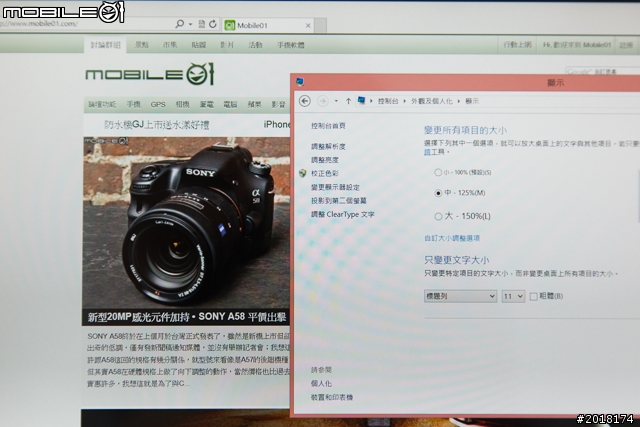Image resolution: width=640 pixels, height=427 pixels.
Task: Click 外觀及個人化 in the breadcrumb path
Action: click(432, 101)
